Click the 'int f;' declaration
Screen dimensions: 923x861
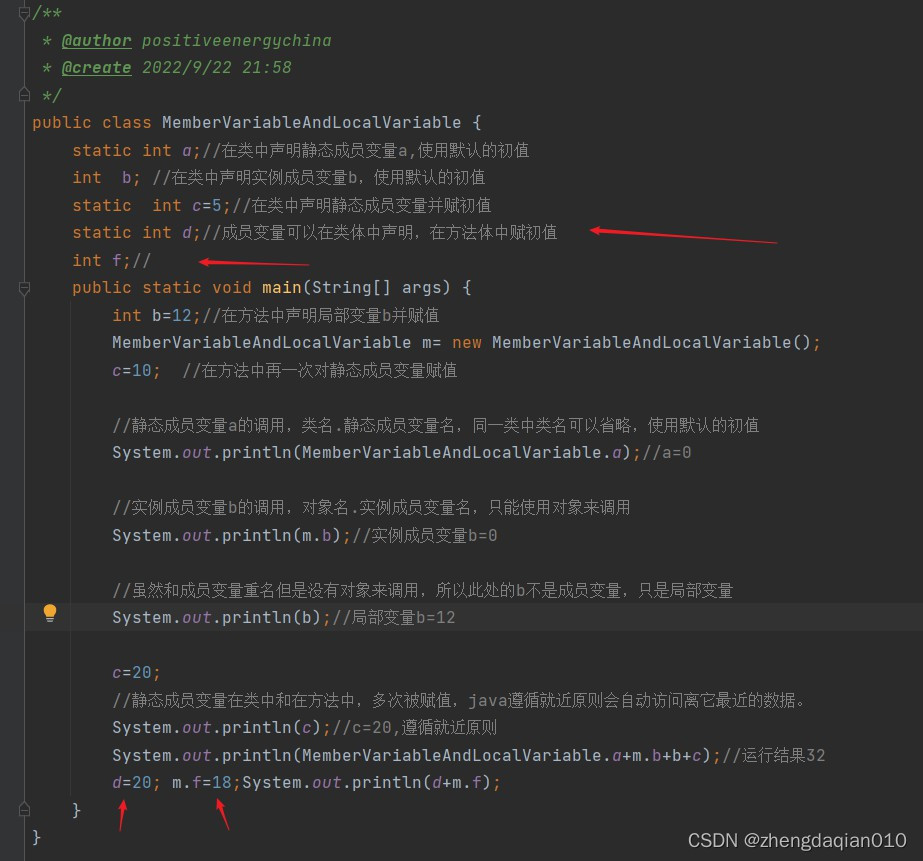click(x=101, y=260)
